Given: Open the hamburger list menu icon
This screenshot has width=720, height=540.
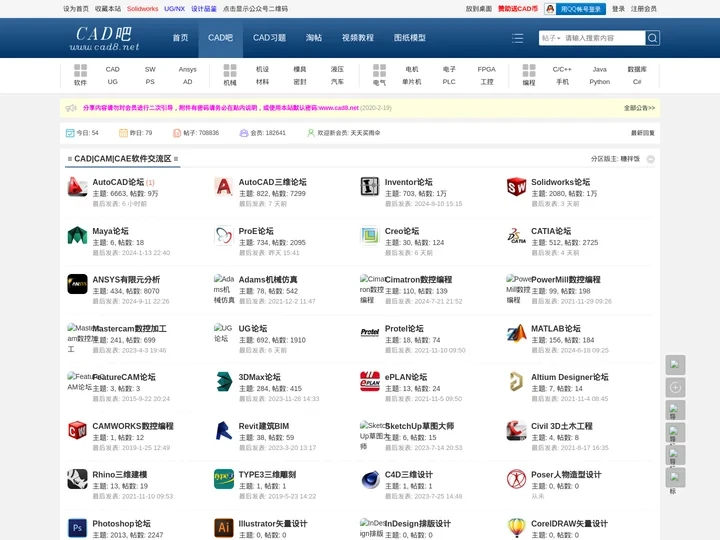Looking at the screenshot, I should click(518, 38).
